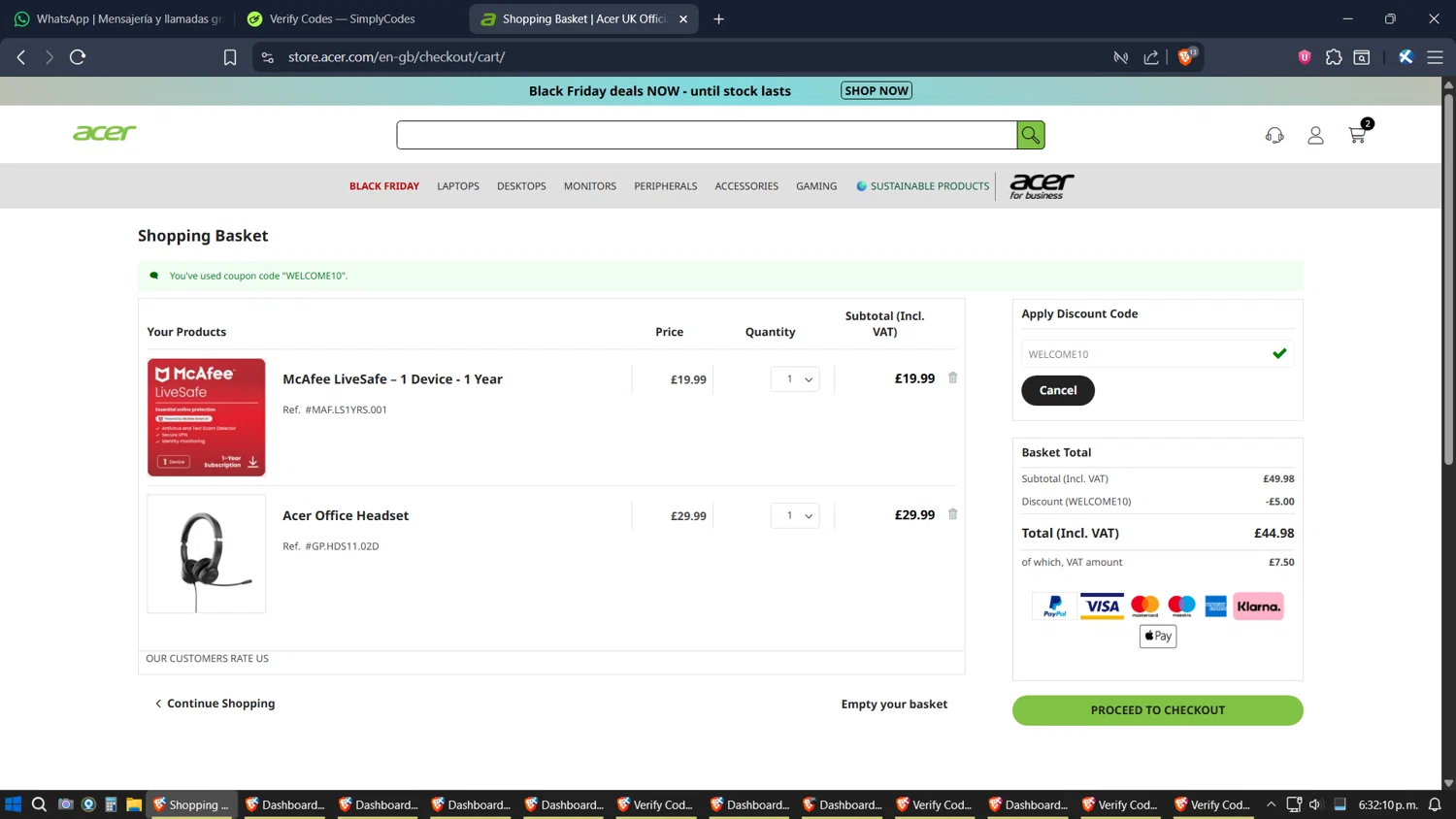Click PROCEED TO CHECKOUT
Viewport: 1456px width, 819px height.
click(x=1157, y=710)
